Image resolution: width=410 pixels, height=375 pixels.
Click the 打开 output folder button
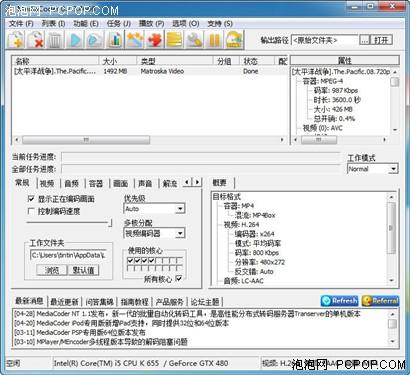[381, 40]
